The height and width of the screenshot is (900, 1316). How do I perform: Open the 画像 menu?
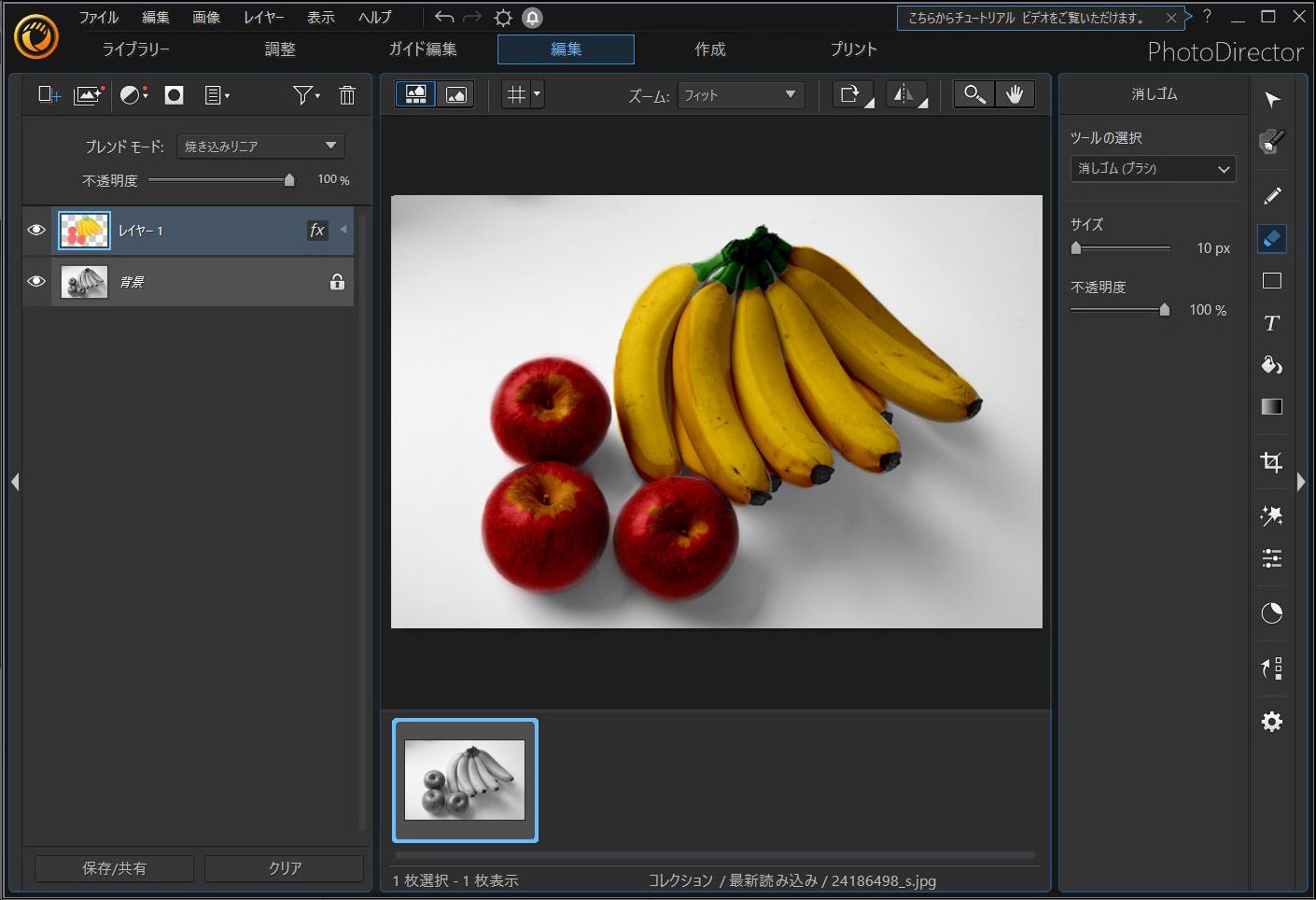[x=206, y=17]
